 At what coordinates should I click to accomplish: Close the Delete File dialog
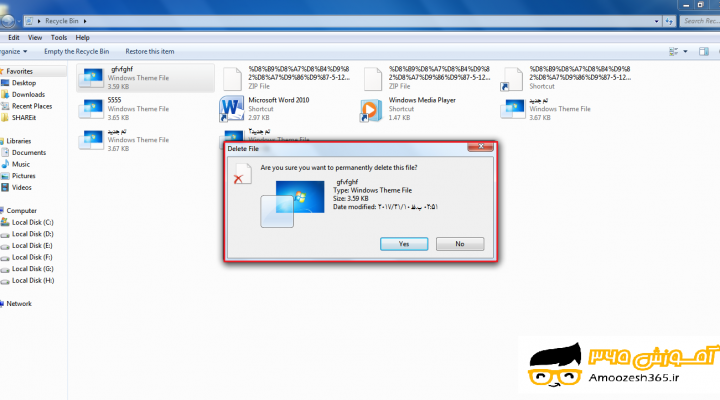click(480, 146)
